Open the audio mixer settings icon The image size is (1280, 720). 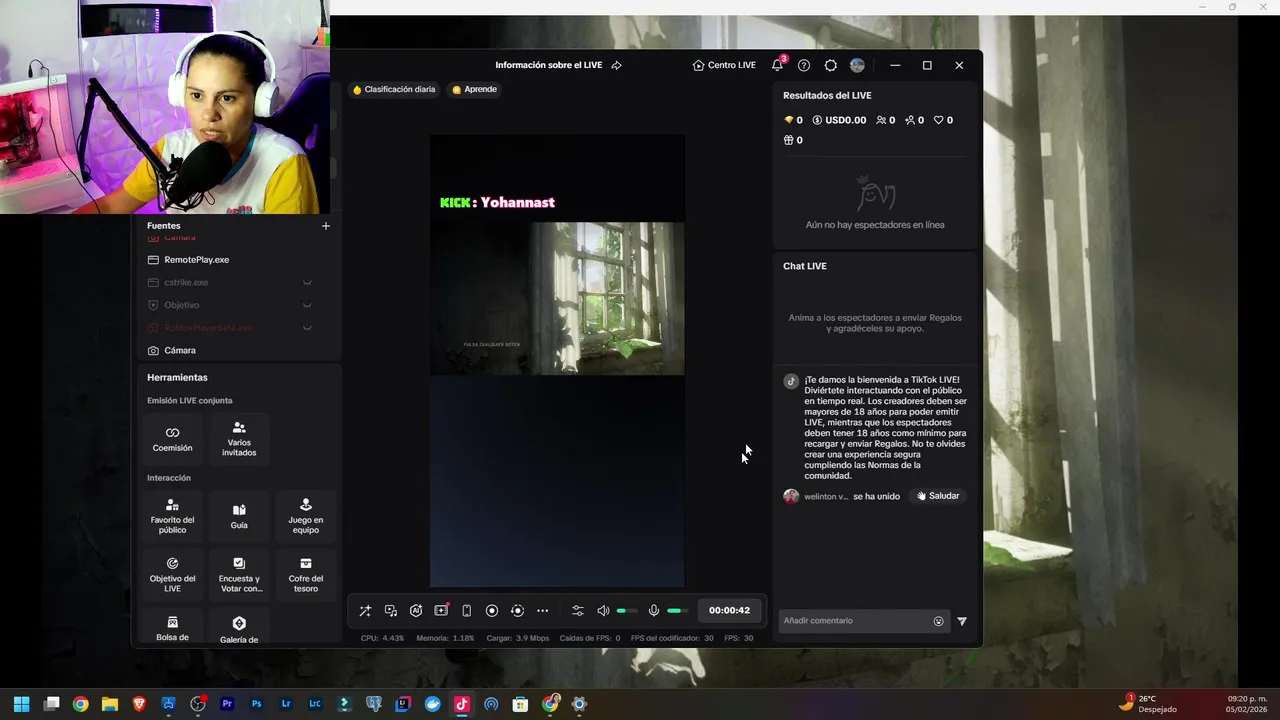point(578,611)
